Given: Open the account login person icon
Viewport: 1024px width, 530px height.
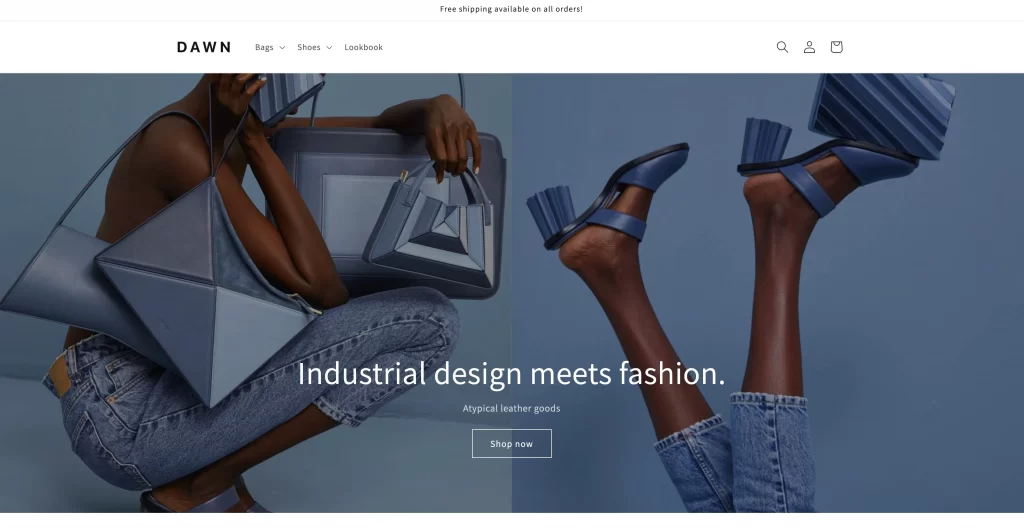Looking at the screenshot, I should click(809, 47).
